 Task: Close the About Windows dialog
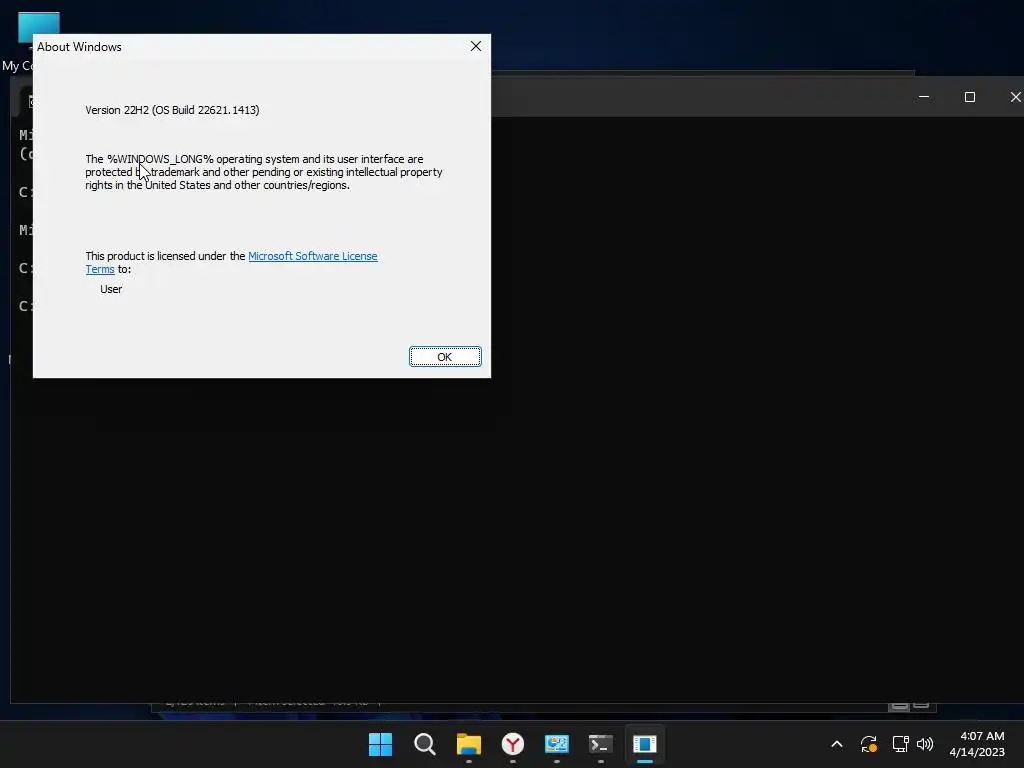475,46
